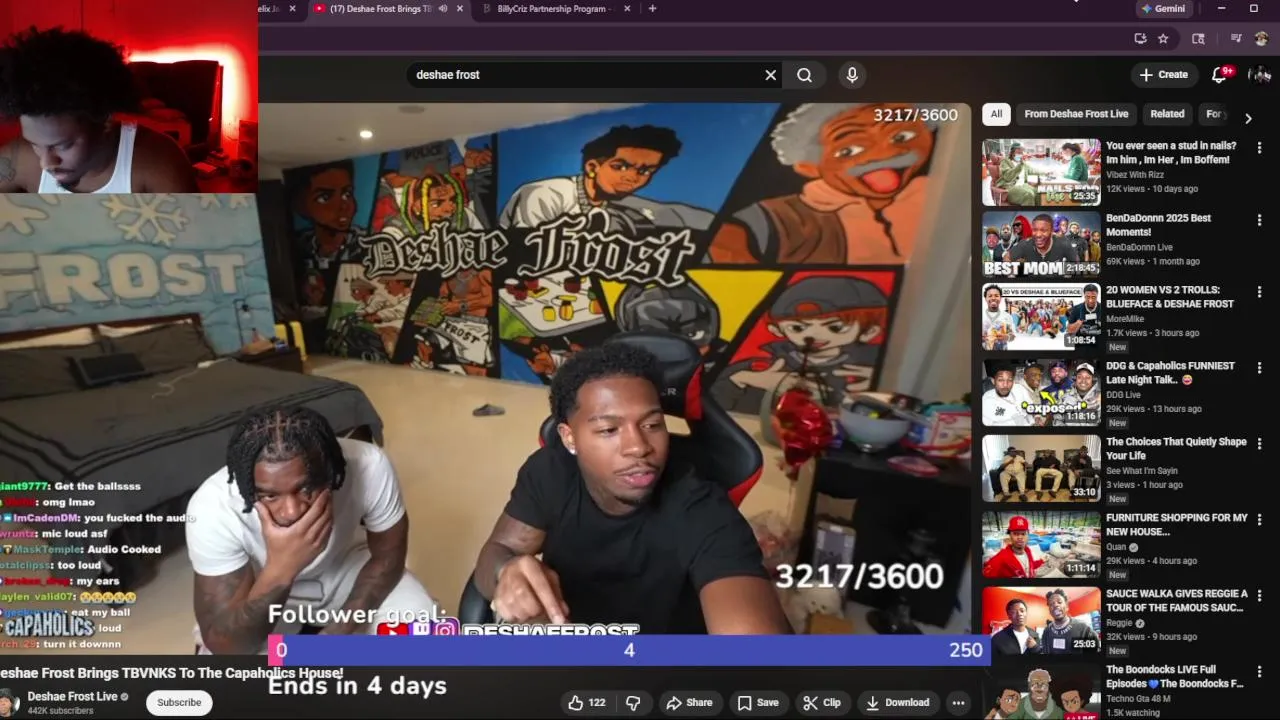Image resolution: width=1280 pixels, height=720 pixels.
Task: Subscribe to Deshae Frost Live
Action: pos(179,703)
